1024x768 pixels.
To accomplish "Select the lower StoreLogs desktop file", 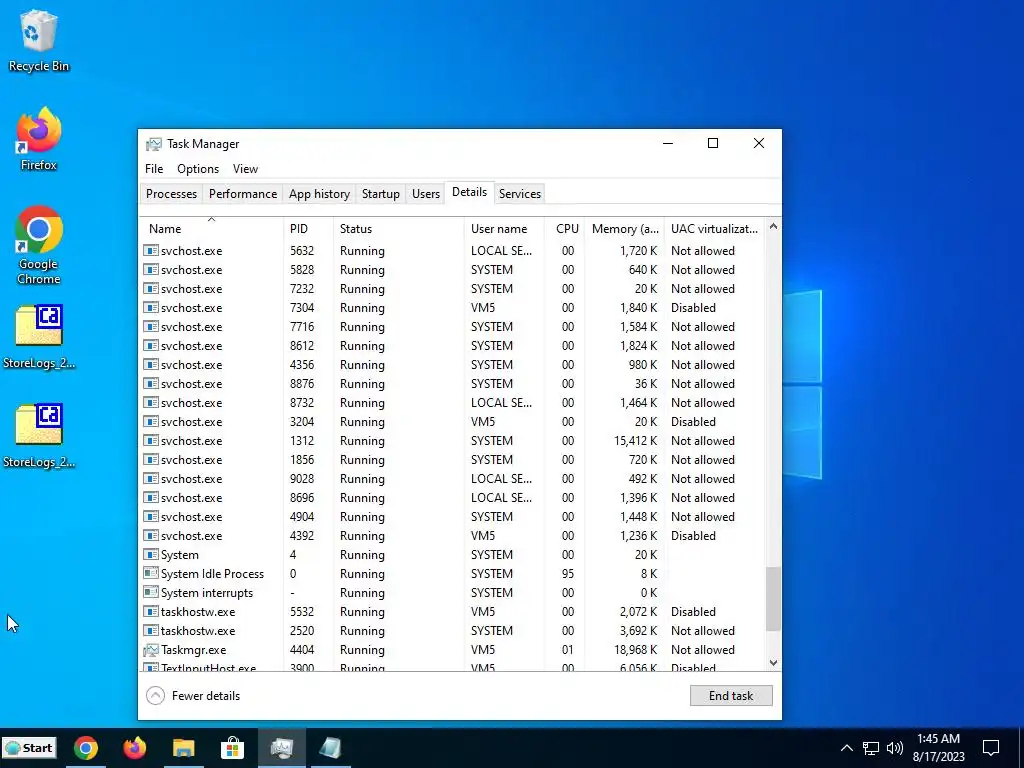I will tap(39, 436).
